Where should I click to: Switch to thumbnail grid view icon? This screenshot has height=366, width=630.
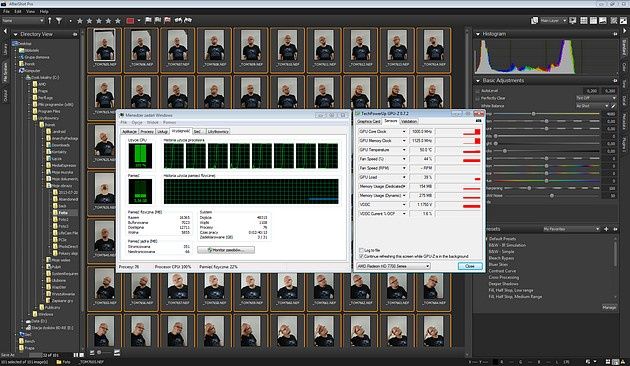pos(584,20)
